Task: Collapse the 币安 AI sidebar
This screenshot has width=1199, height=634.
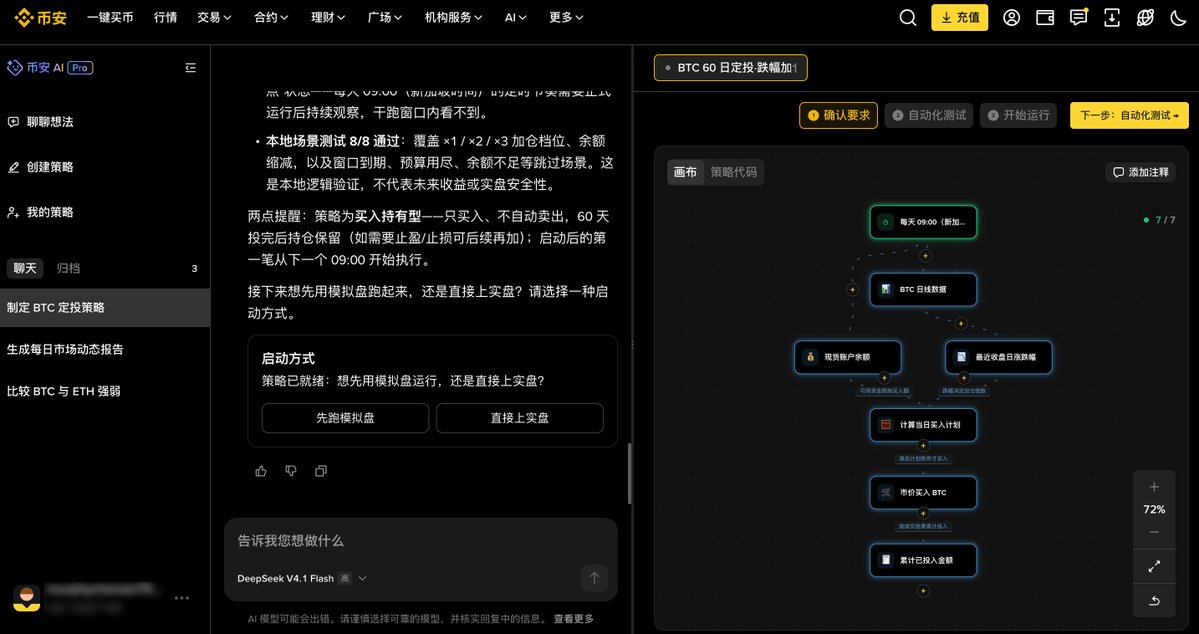Action: pos(190,68)
